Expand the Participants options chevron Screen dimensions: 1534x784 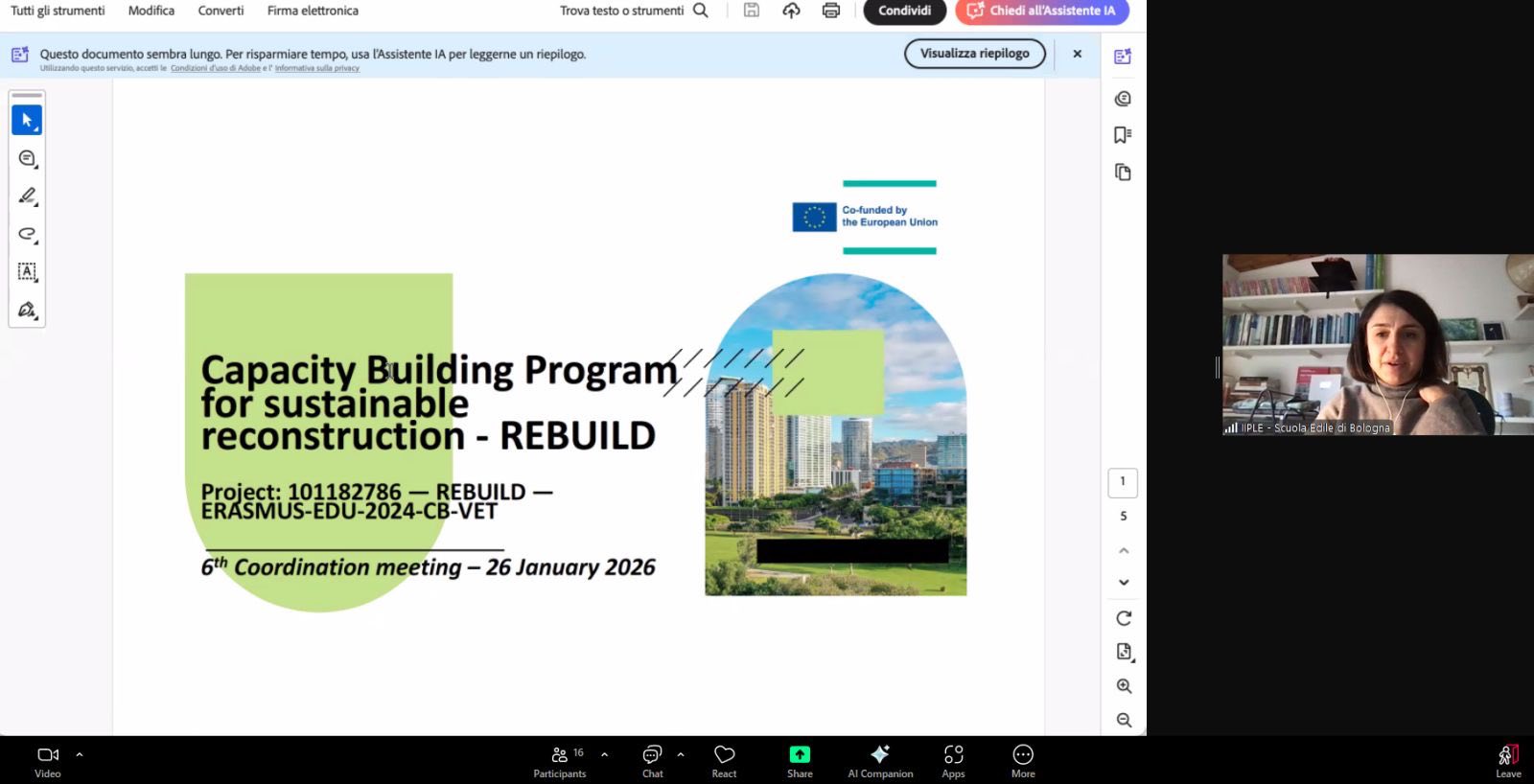[604, 754]
